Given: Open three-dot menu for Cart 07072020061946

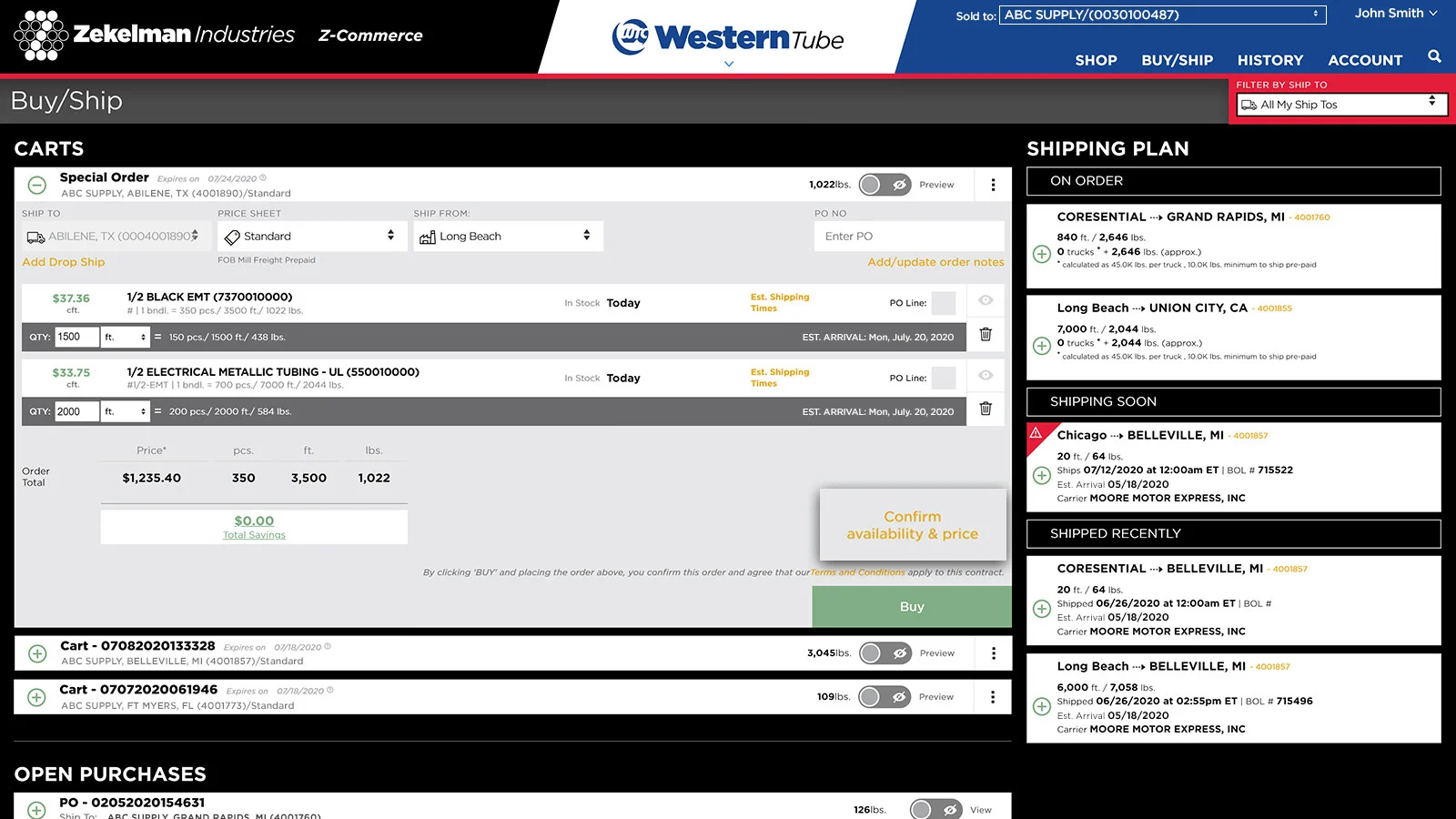Looking at the screenshot, I should pyautogui.click(x=993, y=697).
